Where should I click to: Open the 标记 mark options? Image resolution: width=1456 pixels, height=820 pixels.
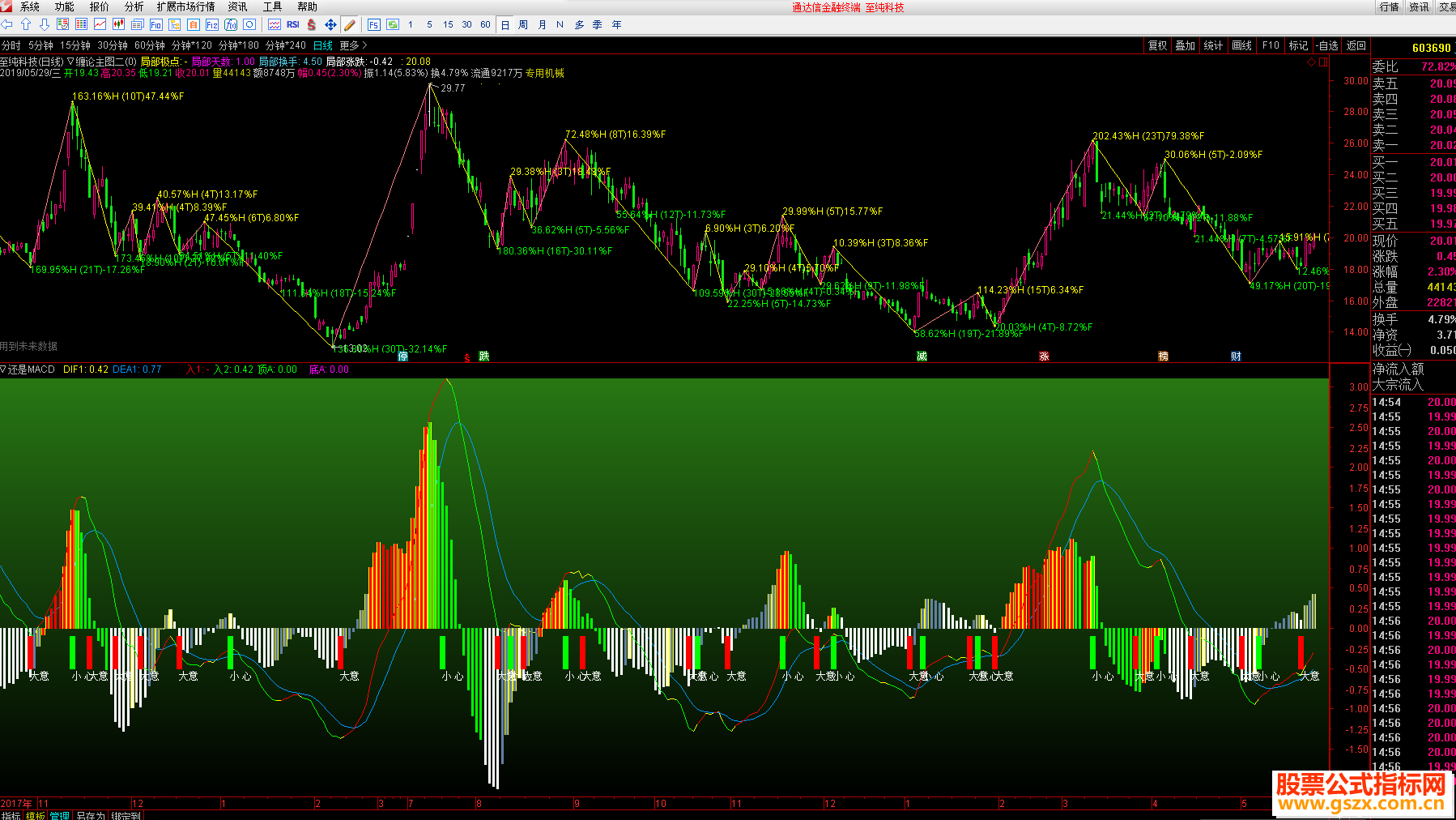tap(1298, 45)
